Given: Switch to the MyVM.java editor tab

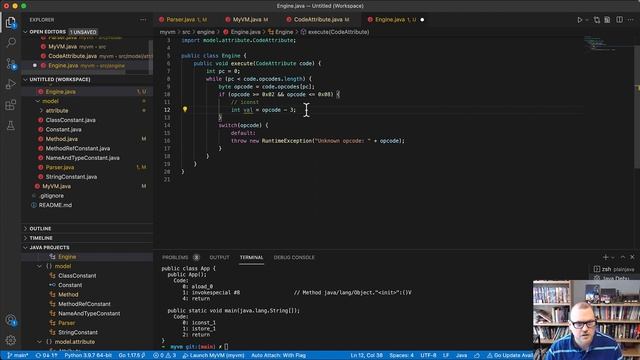Looking at the screenshot, I should click(x=250, y=20).
